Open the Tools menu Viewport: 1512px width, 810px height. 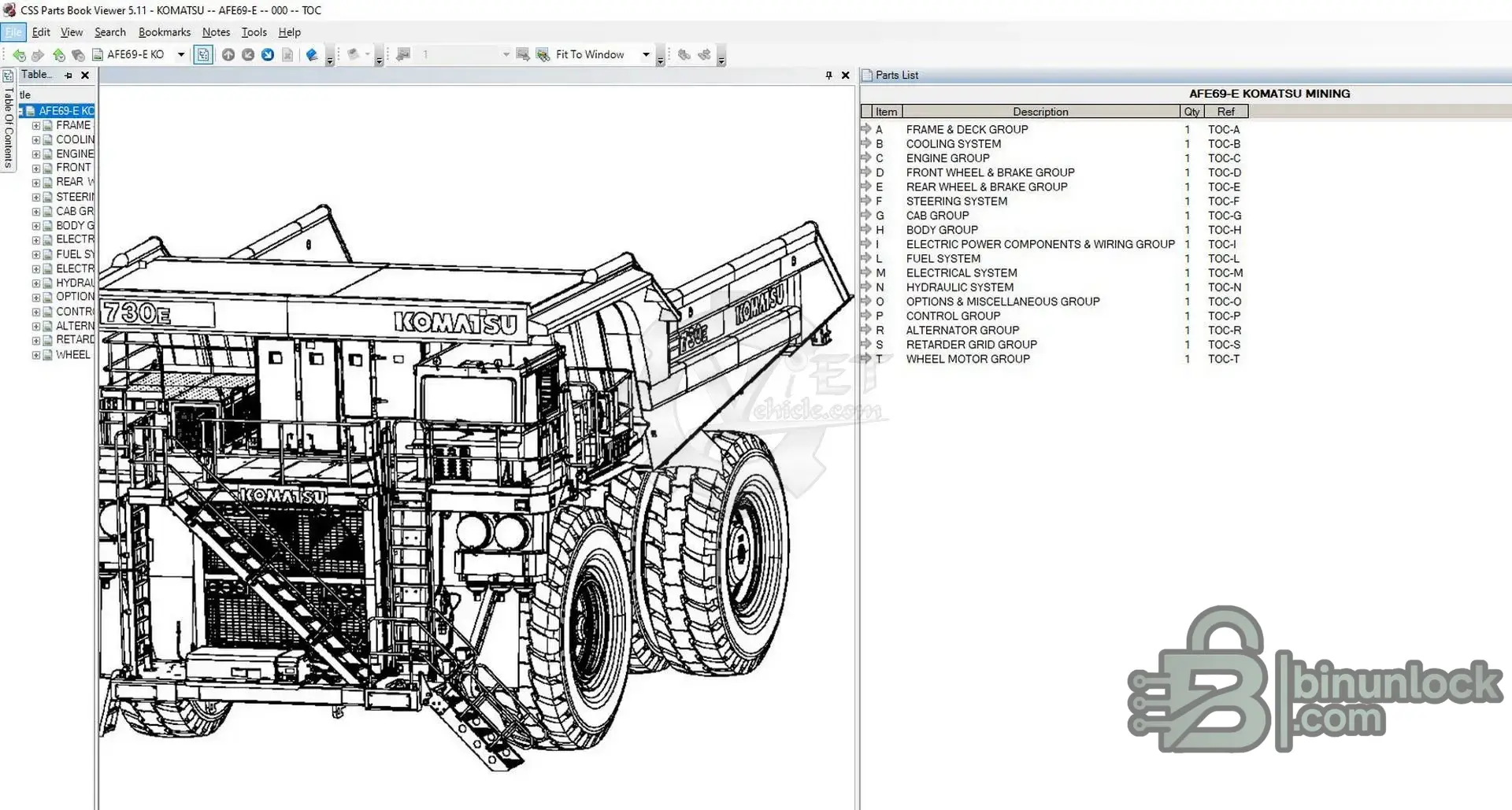tap(254, 32)
